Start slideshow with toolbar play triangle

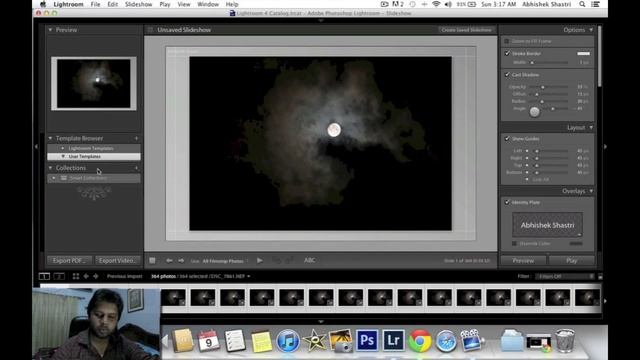click(260, 260)
